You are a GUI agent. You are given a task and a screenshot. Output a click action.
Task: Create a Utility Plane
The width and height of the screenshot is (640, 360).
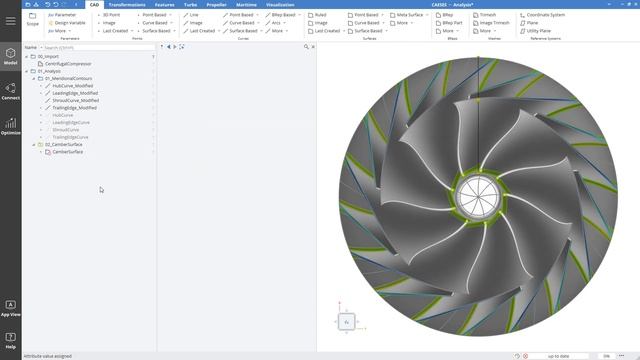[536, 31]
